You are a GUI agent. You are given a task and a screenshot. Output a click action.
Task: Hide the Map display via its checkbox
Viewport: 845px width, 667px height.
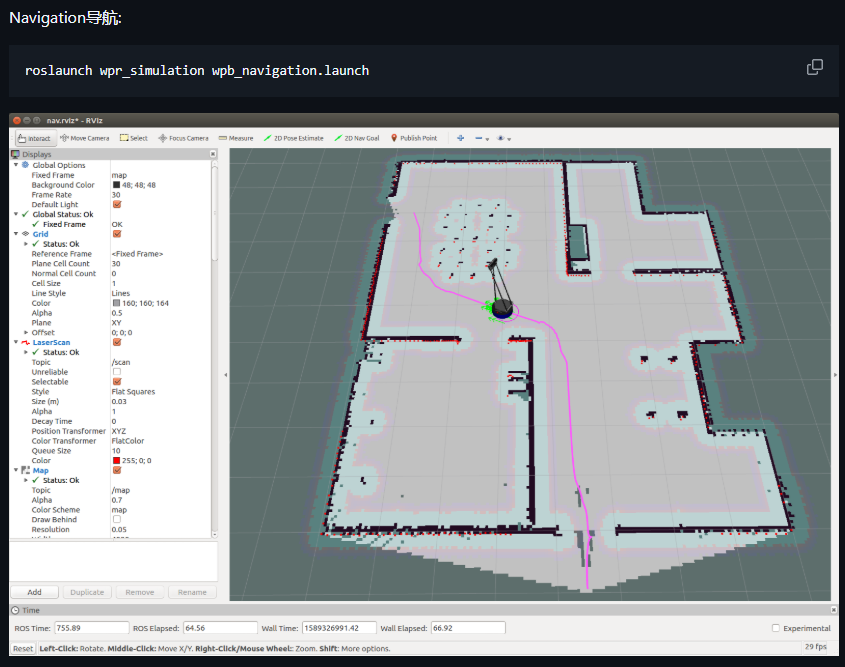pos(117,470)
